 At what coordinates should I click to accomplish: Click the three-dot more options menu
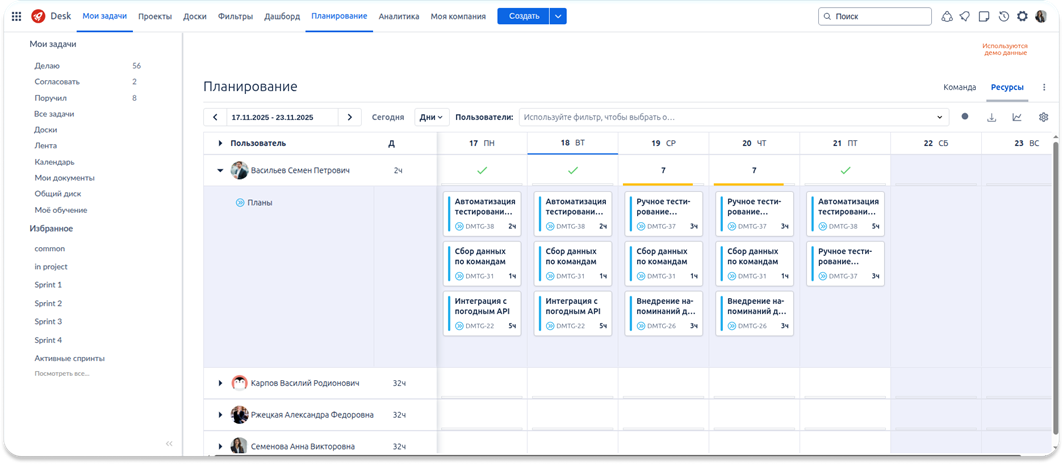1043,87
